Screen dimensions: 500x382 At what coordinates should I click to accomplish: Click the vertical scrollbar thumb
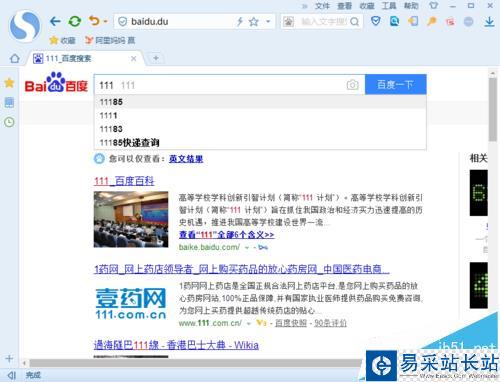click(x=493, y=109)
